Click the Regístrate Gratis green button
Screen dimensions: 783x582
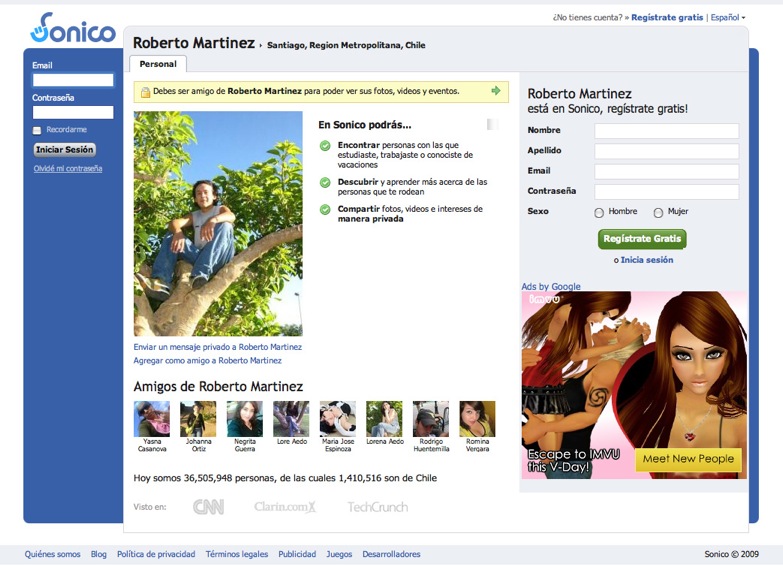[642, 239]
